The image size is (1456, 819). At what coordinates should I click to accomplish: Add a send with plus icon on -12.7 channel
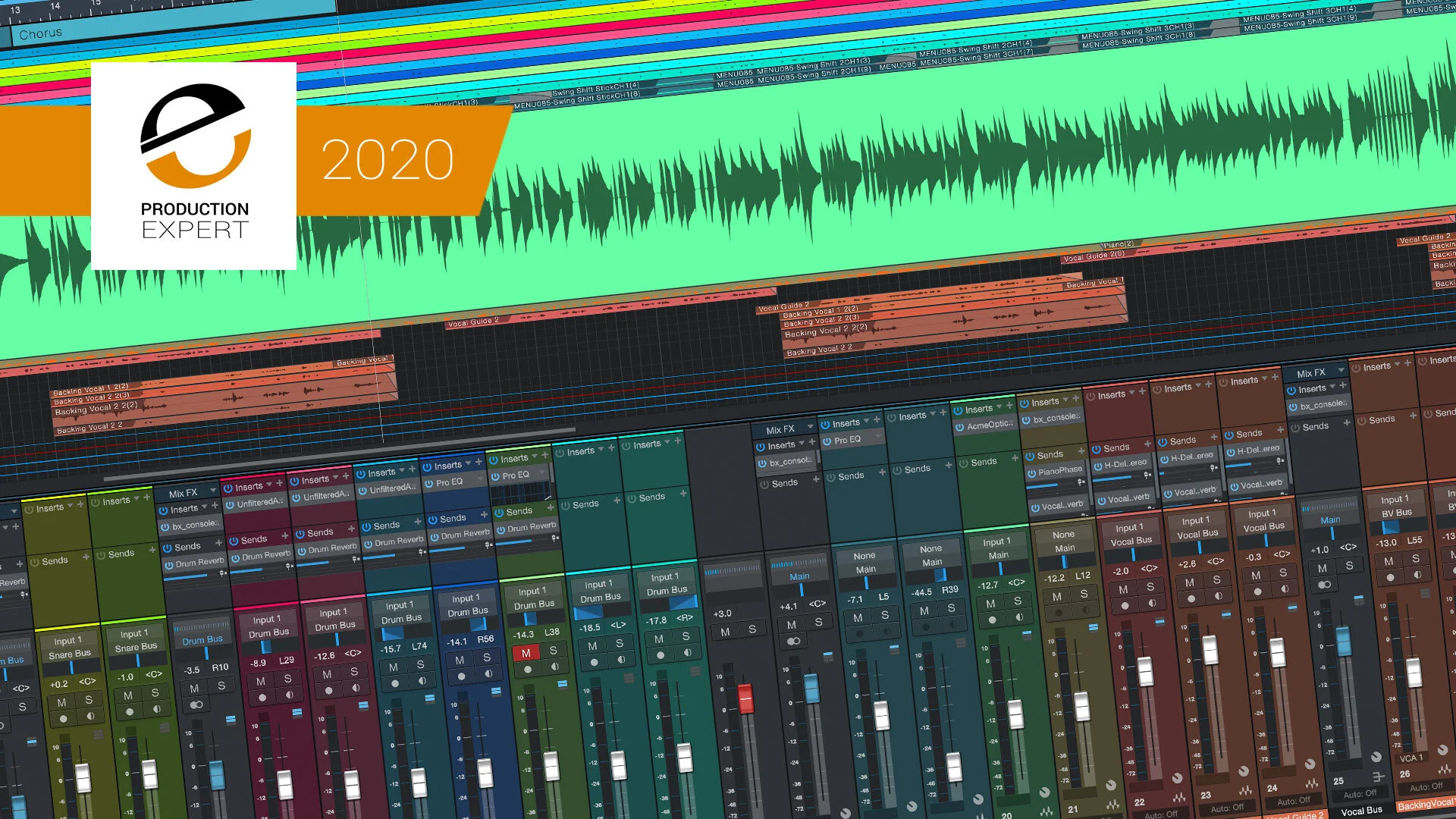[x=1015, y=458]
